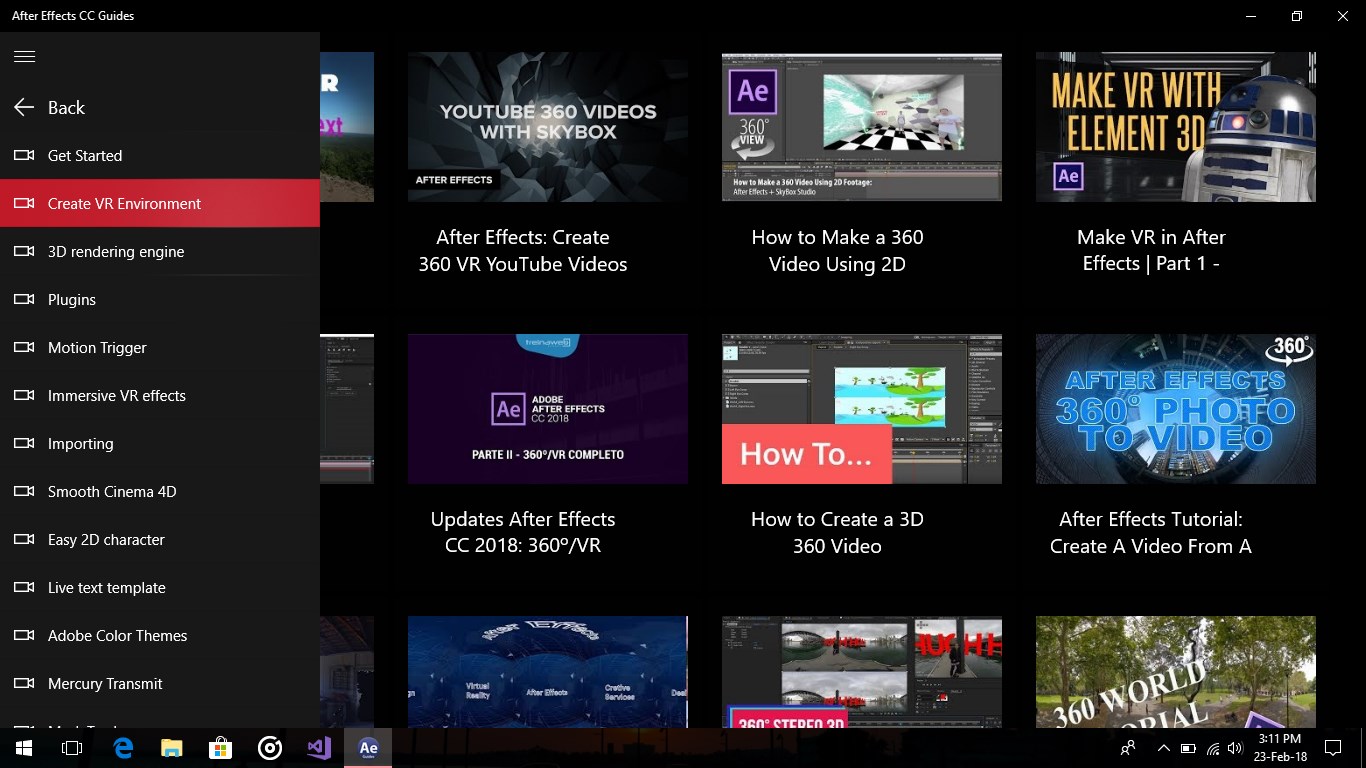The image size is (1366, 768).
Task: Click the camera icon beside Get Started
Action: (x=24, y=156)
